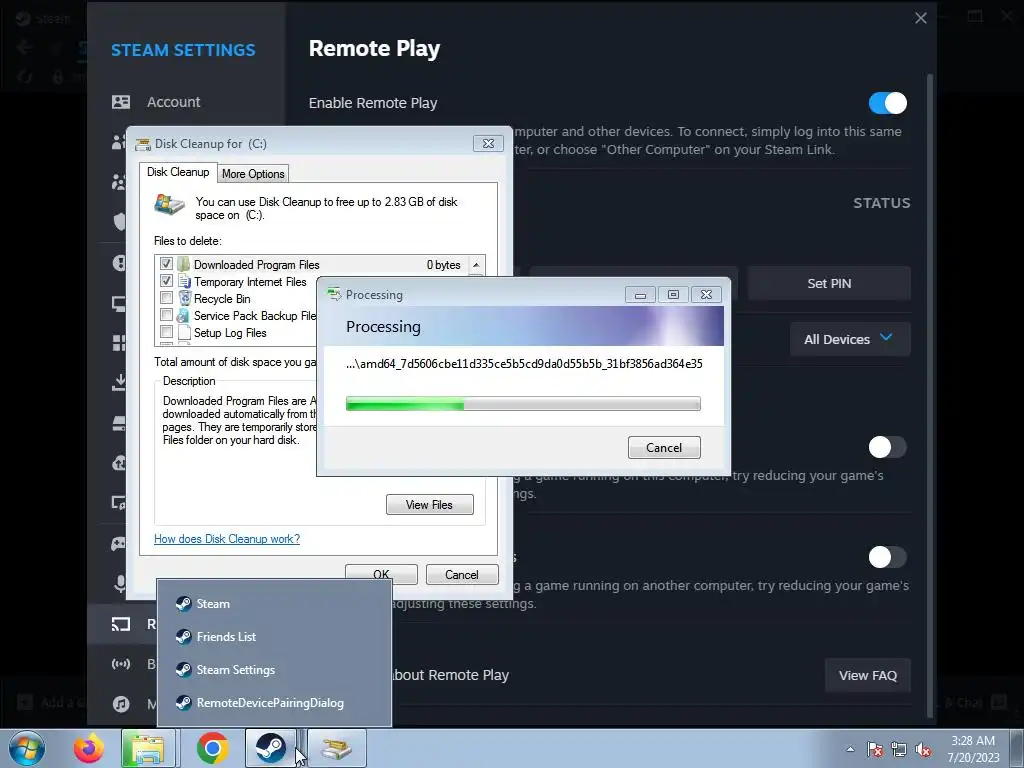
Task: Uncheck Temporary Internet Files checkbox
Action: 166,281
